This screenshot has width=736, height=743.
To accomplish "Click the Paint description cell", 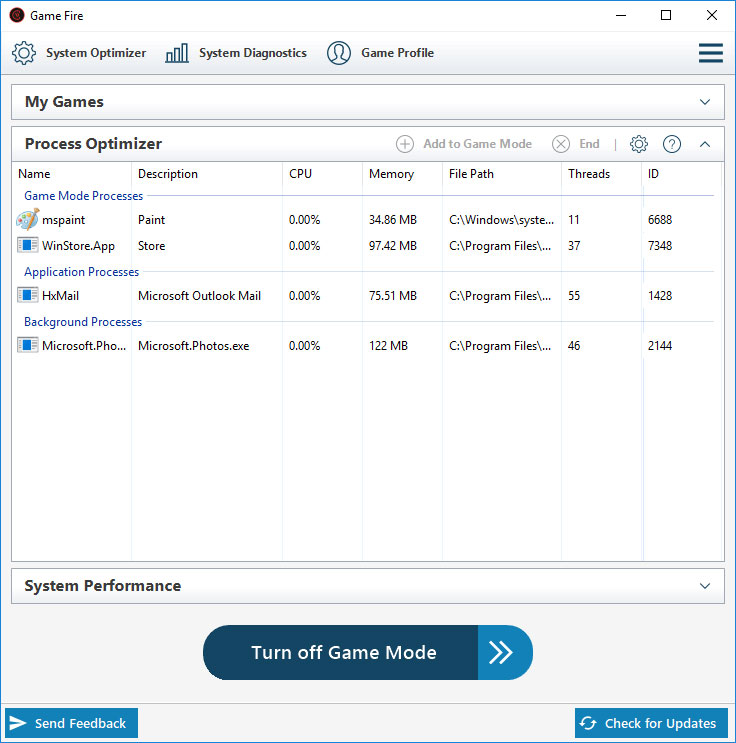I will point(151,220).
